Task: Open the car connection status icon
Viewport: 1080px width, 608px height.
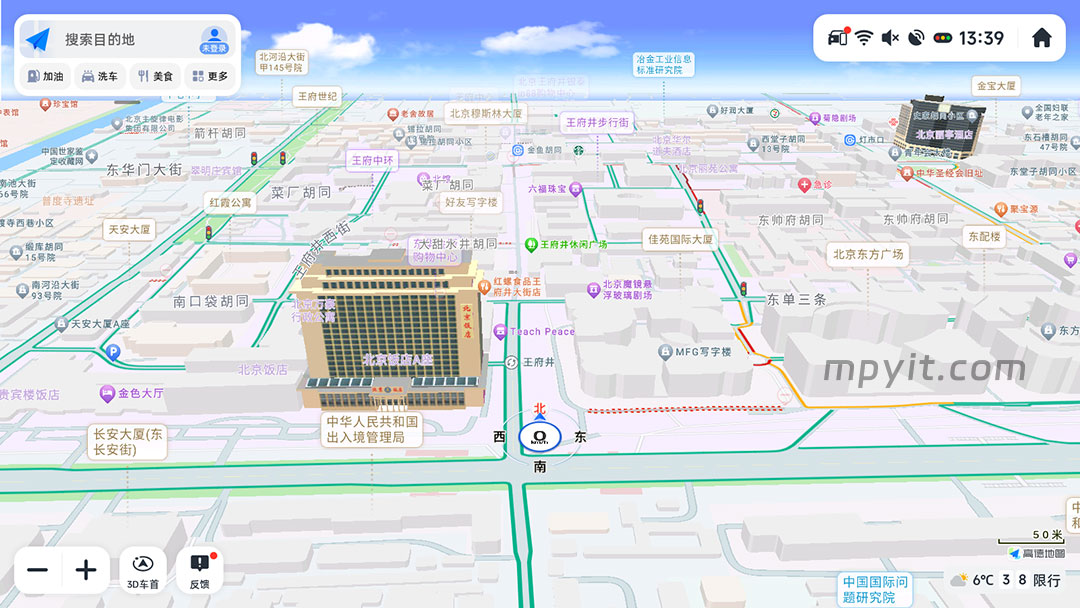Action: (x=838, y=37)
